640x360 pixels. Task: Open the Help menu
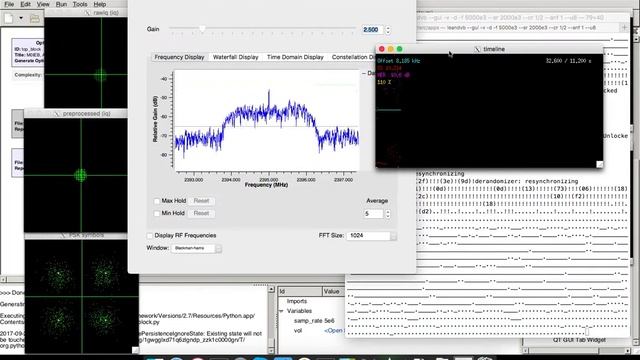point(100,4)
